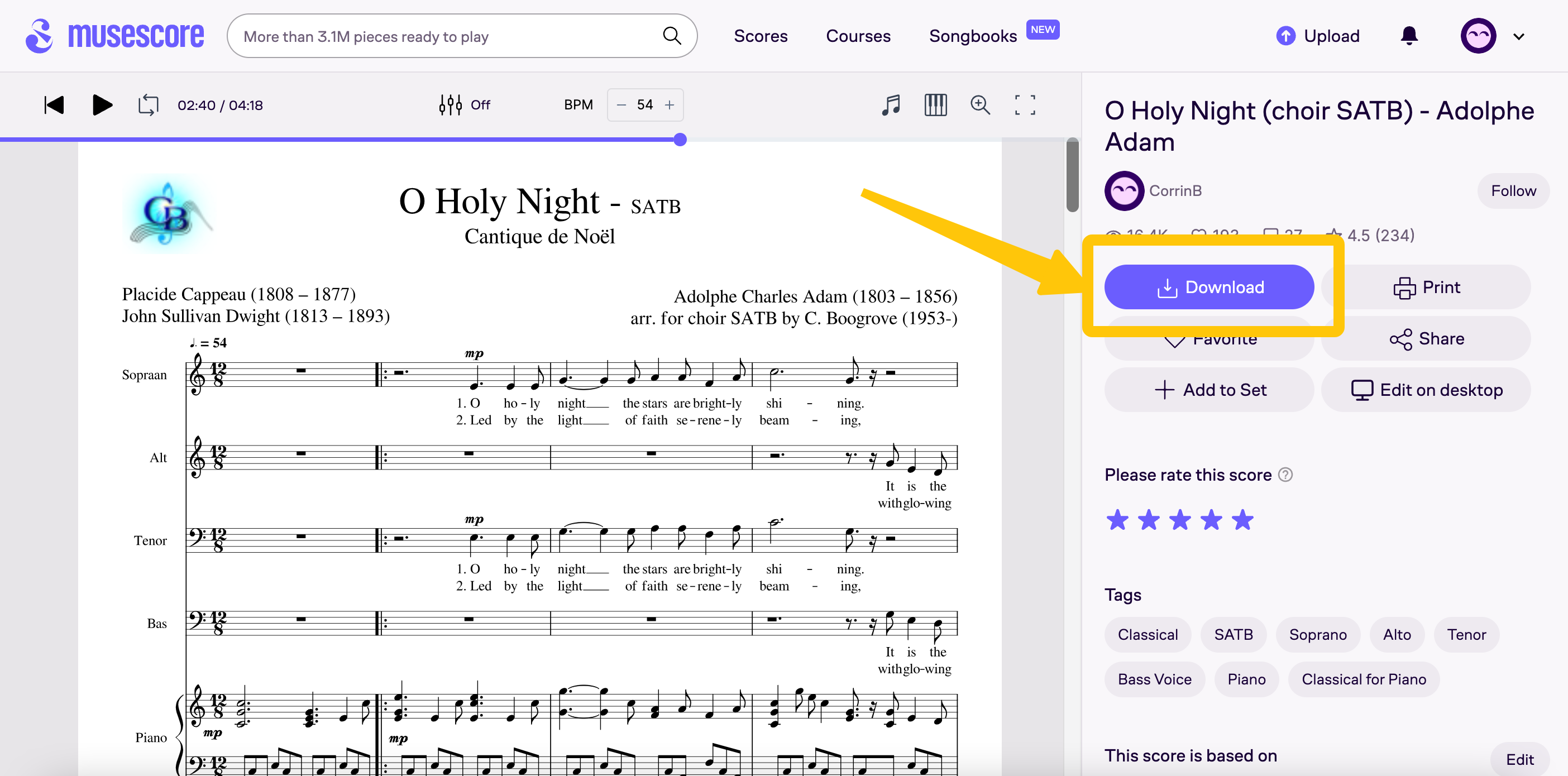Zoom into the score with the magnifier
Image resolution: width=1568 pixels, height=776 pixels.
[x=981, y=105]
